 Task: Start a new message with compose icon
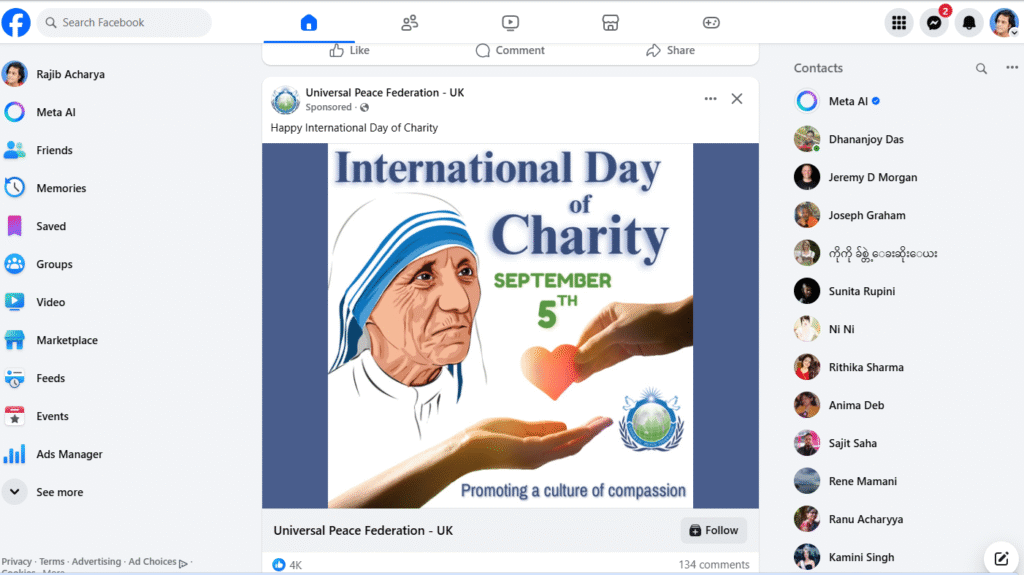(x=1001, y=558)
